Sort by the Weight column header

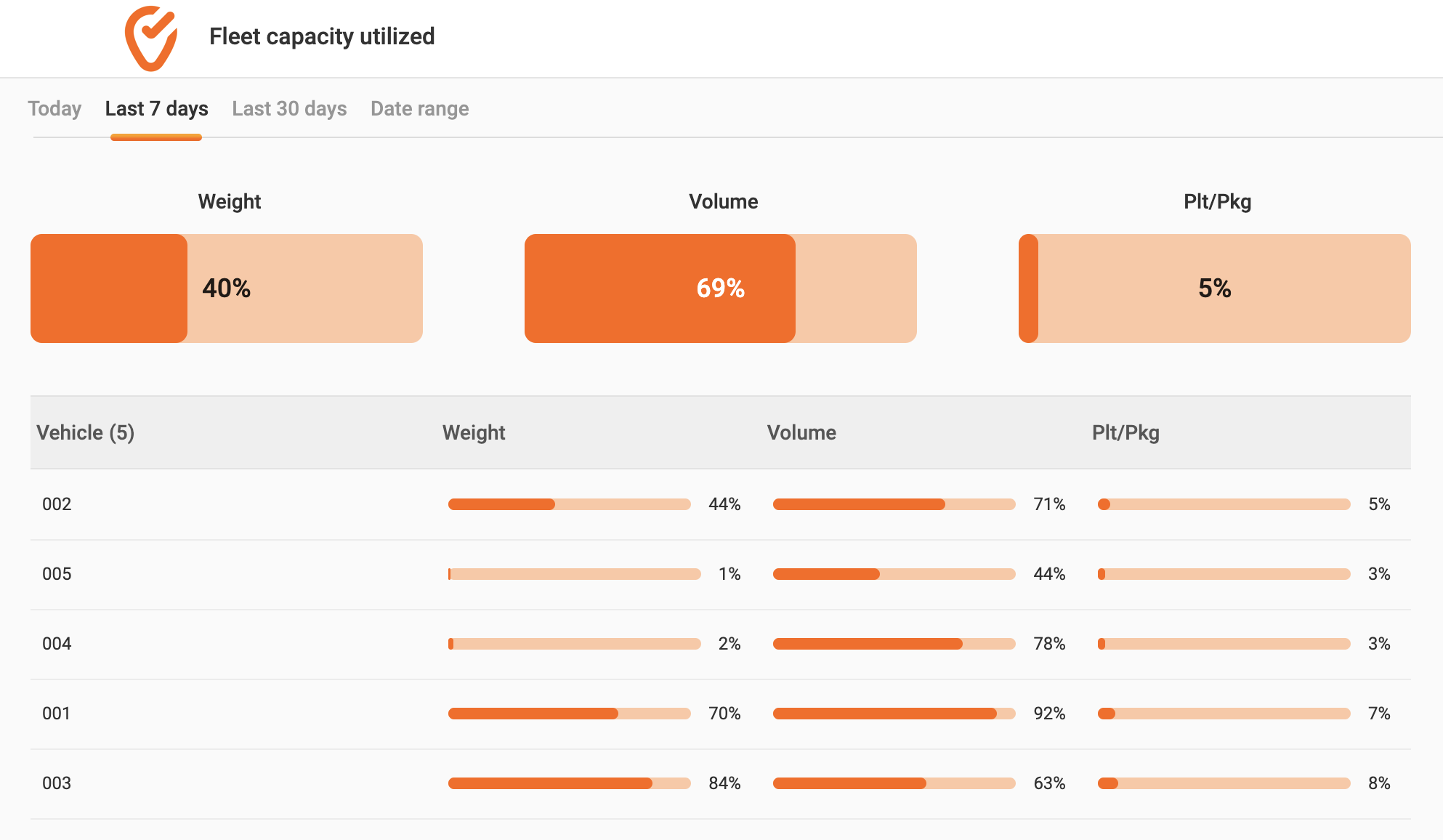tap(474, 433)
